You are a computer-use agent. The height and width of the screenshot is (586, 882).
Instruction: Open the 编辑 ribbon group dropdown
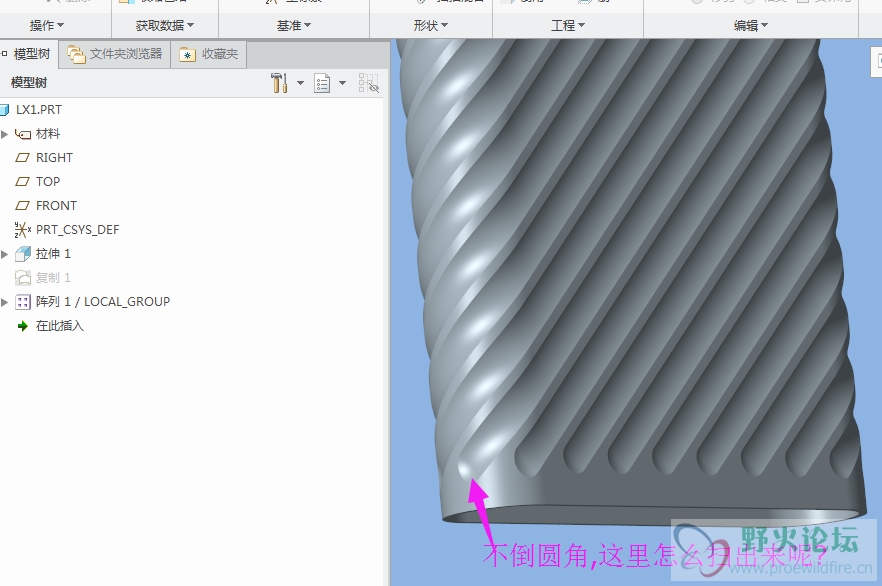click(751, 25)
